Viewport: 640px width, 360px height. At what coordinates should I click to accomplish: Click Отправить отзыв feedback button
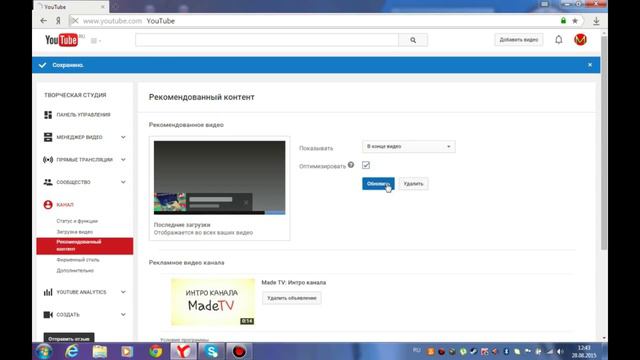(69, 338)
